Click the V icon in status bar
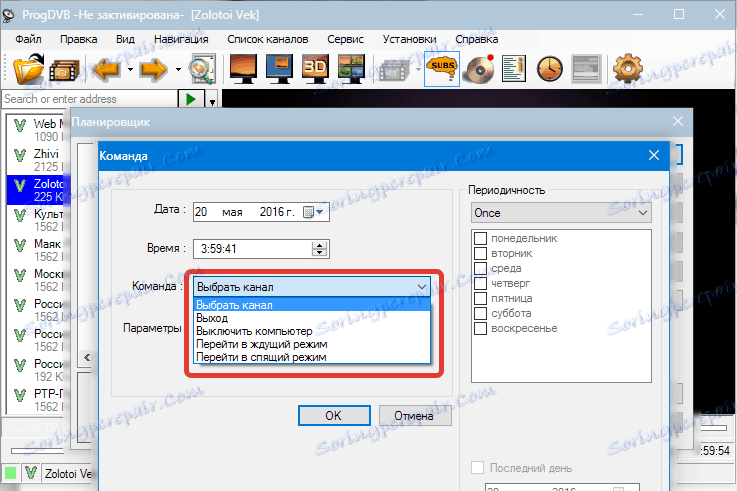The height and width of the screenshot is (491, 737). pyautogui.click(x=31, y=472)
